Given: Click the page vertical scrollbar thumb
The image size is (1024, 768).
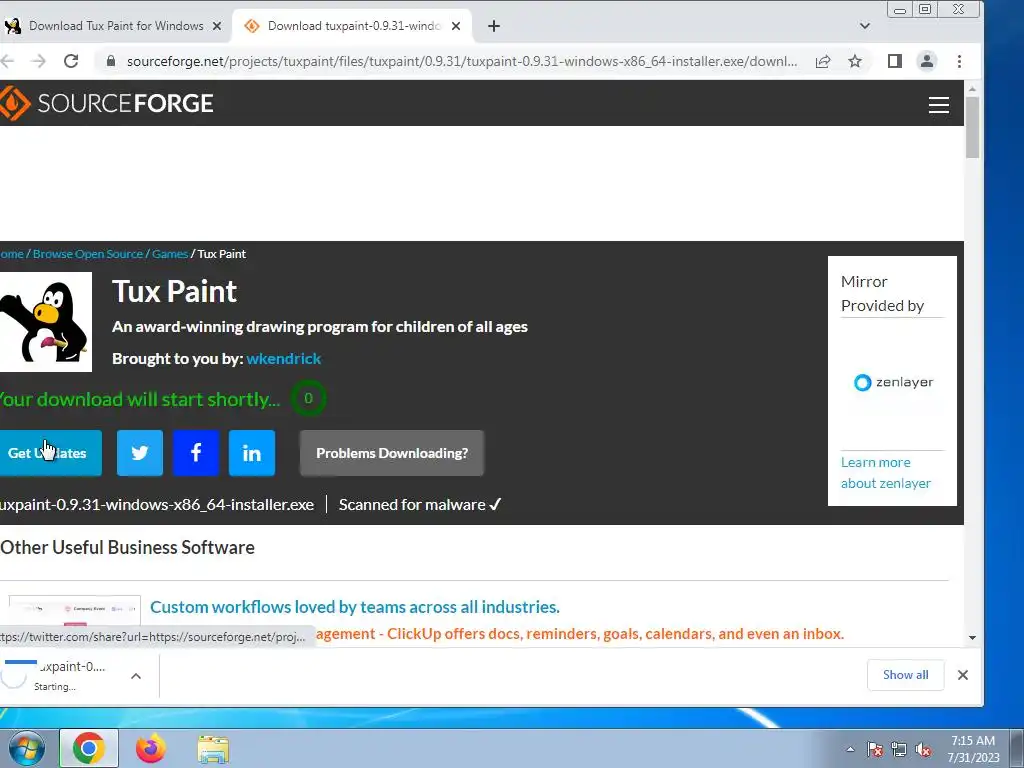Looking at the screenshot, I should [972, 127].
